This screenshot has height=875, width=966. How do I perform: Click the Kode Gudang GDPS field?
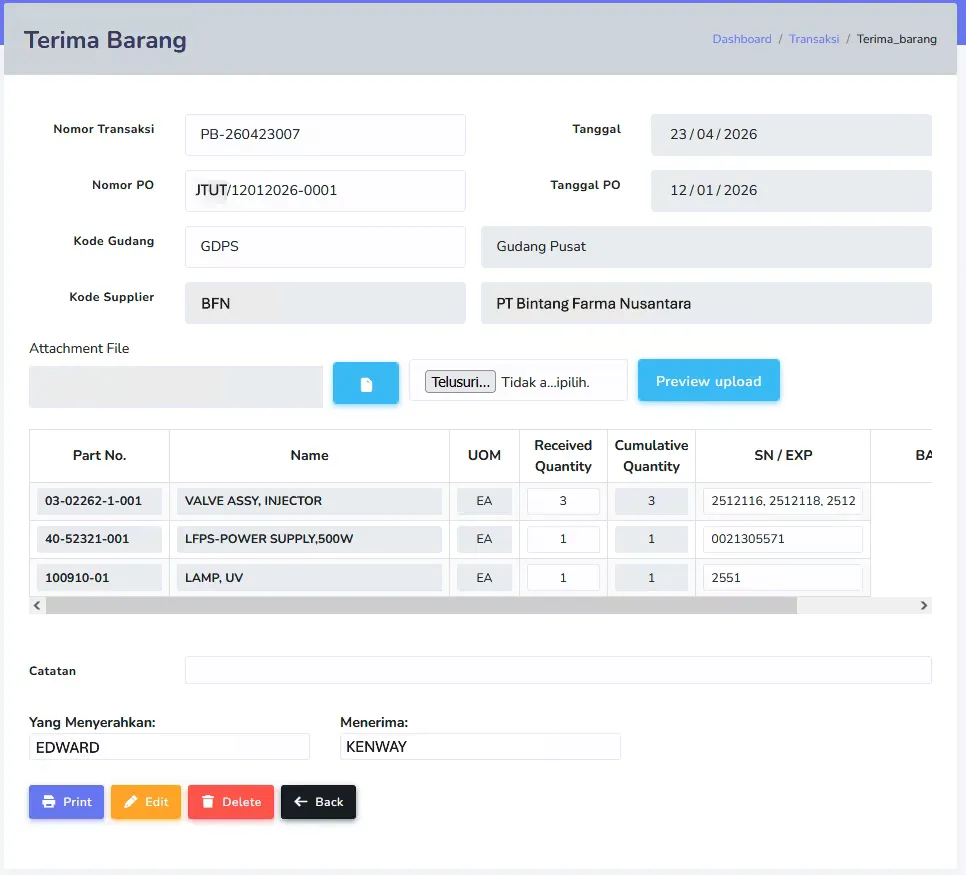(325, 246)
